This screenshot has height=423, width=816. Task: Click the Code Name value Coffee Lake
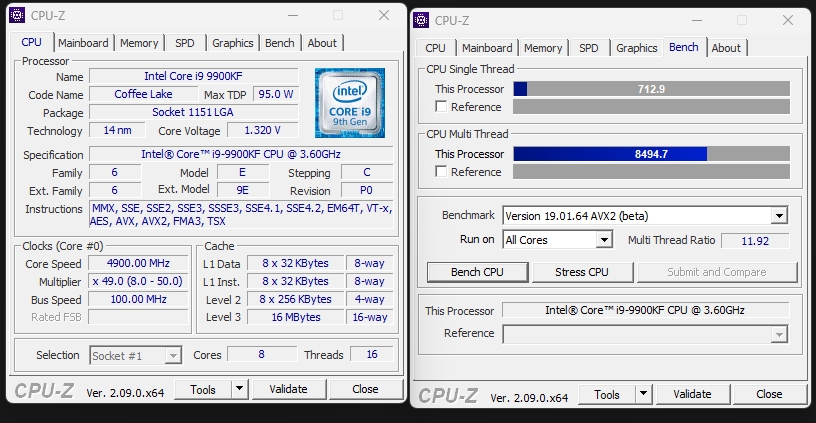(x=144, y=94)
